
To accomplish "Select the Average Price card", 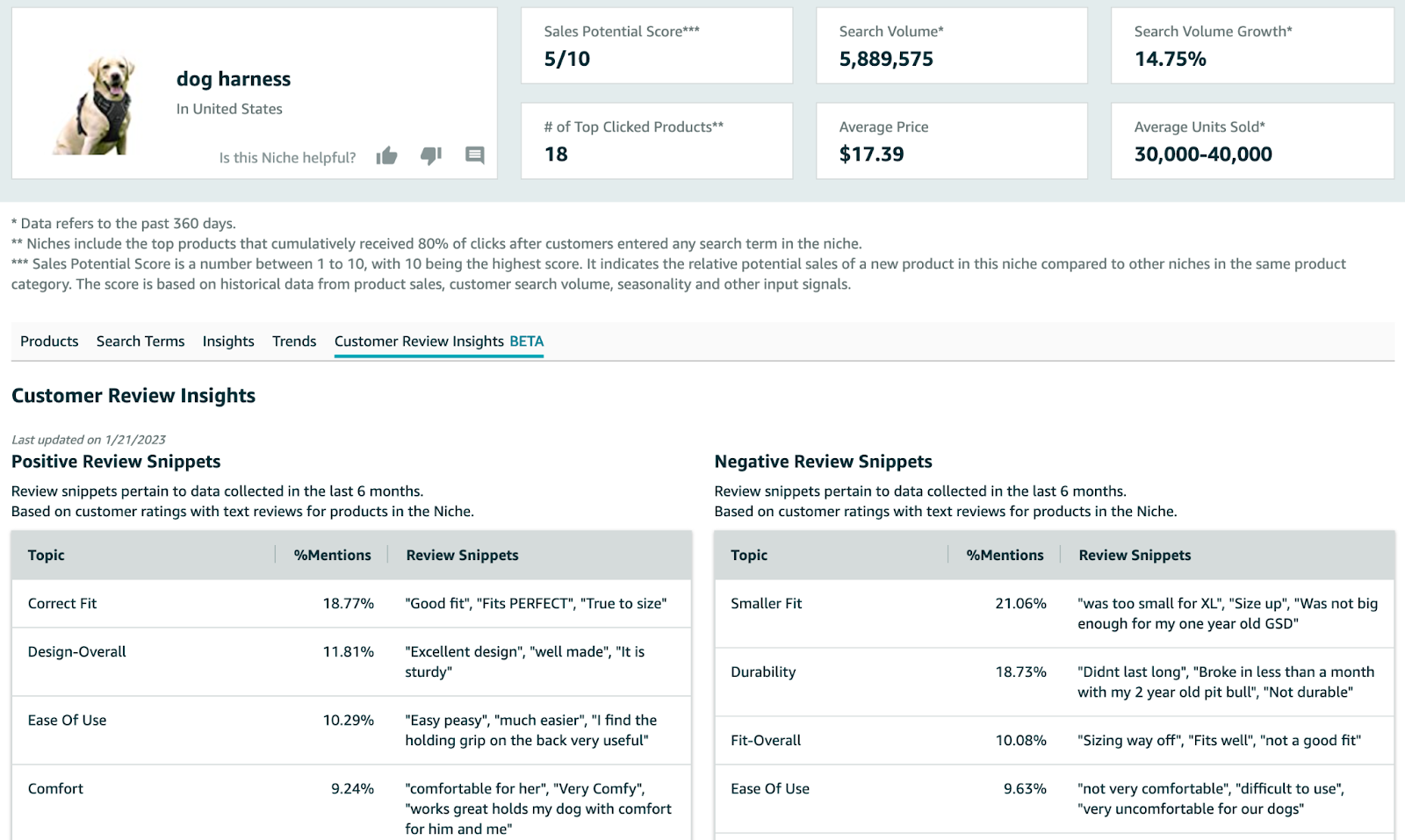I will tap(952, 141).
